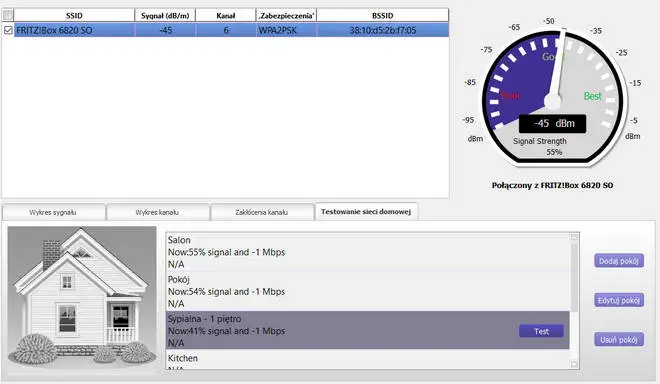Select Testowanie sieci domowej tab
The width and height of the screenshot is (660, 384).
[x=366, y=211]
